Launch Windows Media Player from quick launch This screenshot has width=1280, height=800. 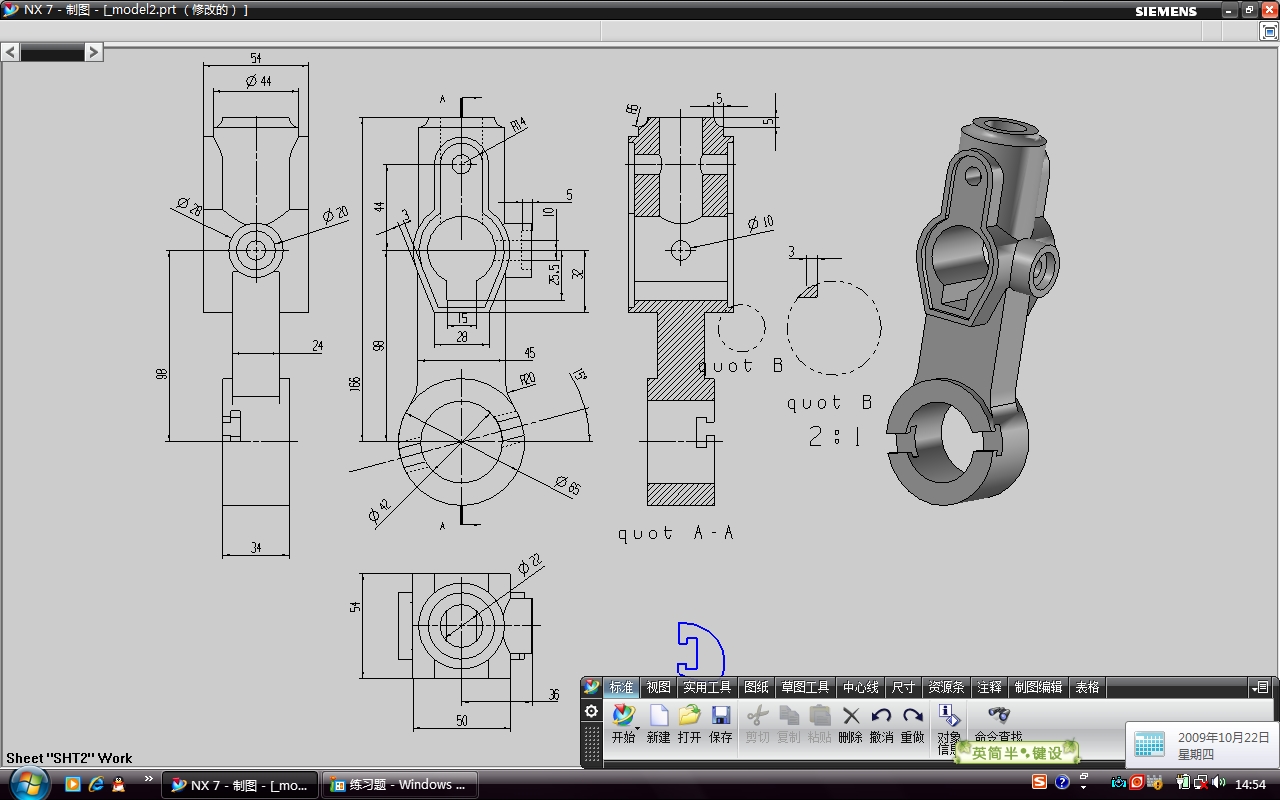tap(72, 784)
